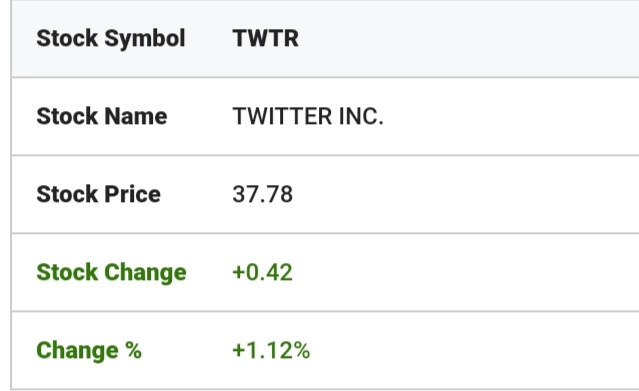Click divider line below Stock Name row
The height and width of the screenshot is (391, 639).
click(x=325, y=155)
